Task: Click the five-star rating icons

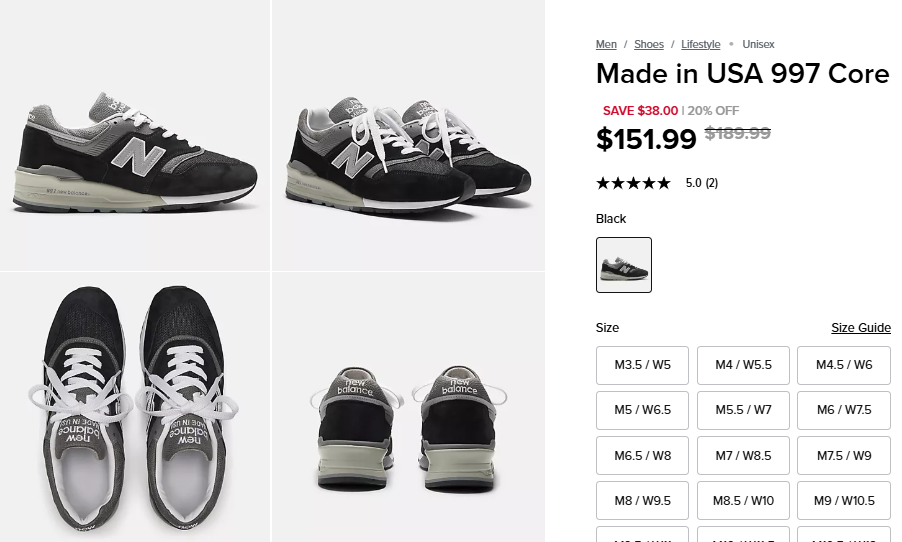Action: (x=633, y=183)
